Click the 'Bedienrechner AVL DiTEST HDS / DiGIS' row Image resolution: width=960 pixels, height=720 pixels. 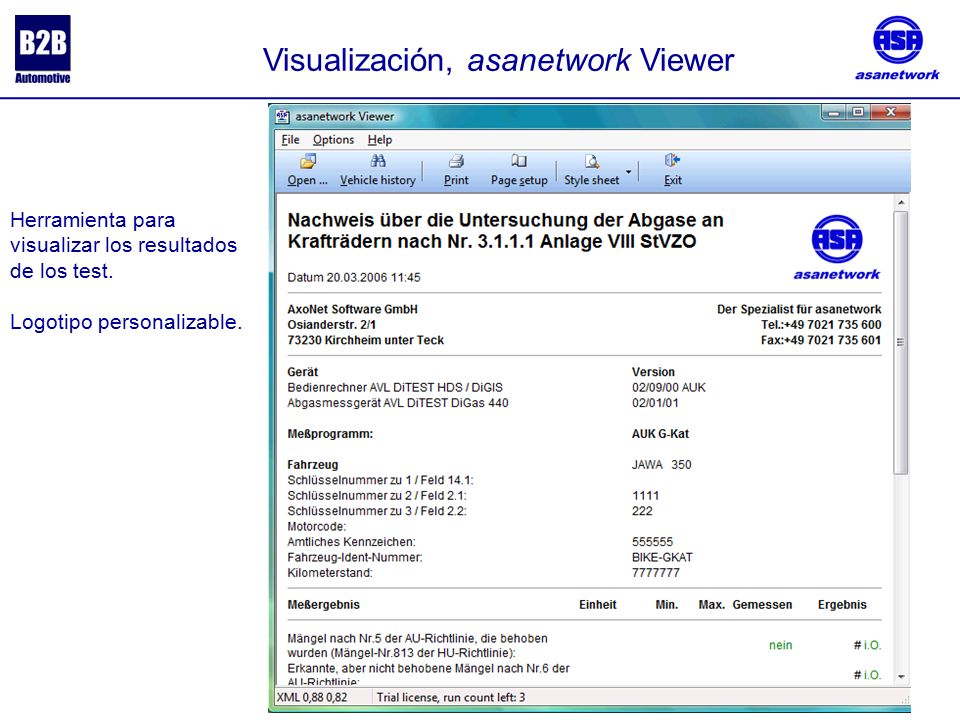tap(395, 388)
